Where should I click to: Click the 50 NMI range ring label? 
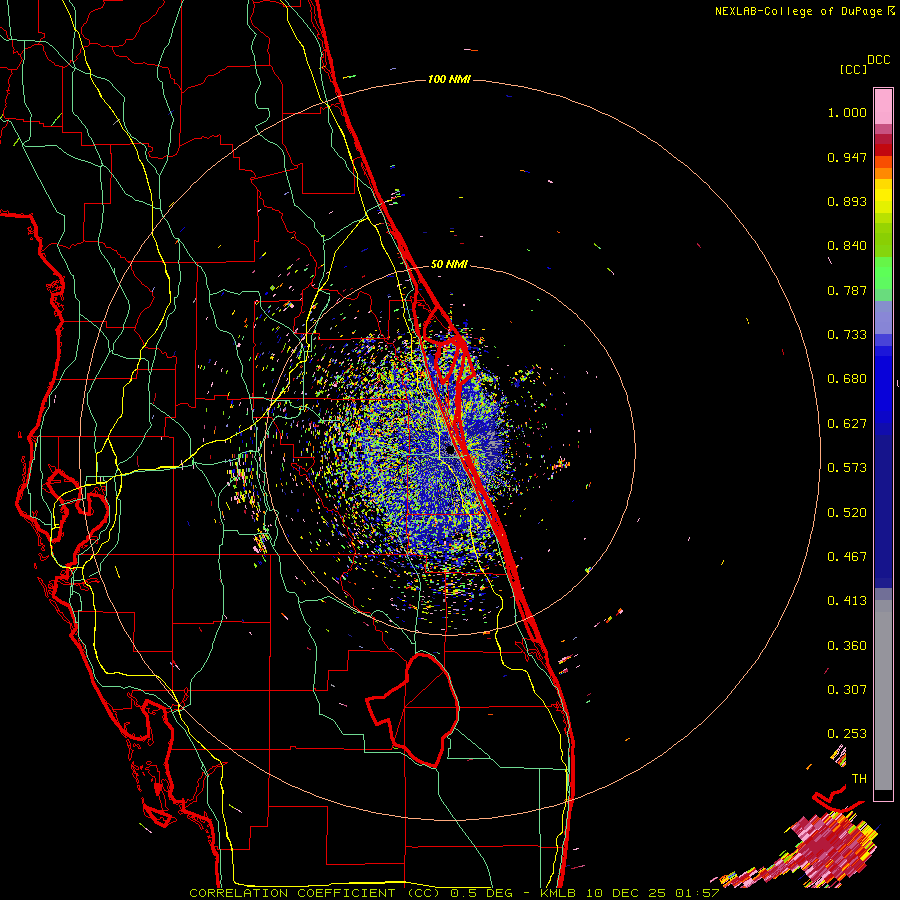click(449, 264)
